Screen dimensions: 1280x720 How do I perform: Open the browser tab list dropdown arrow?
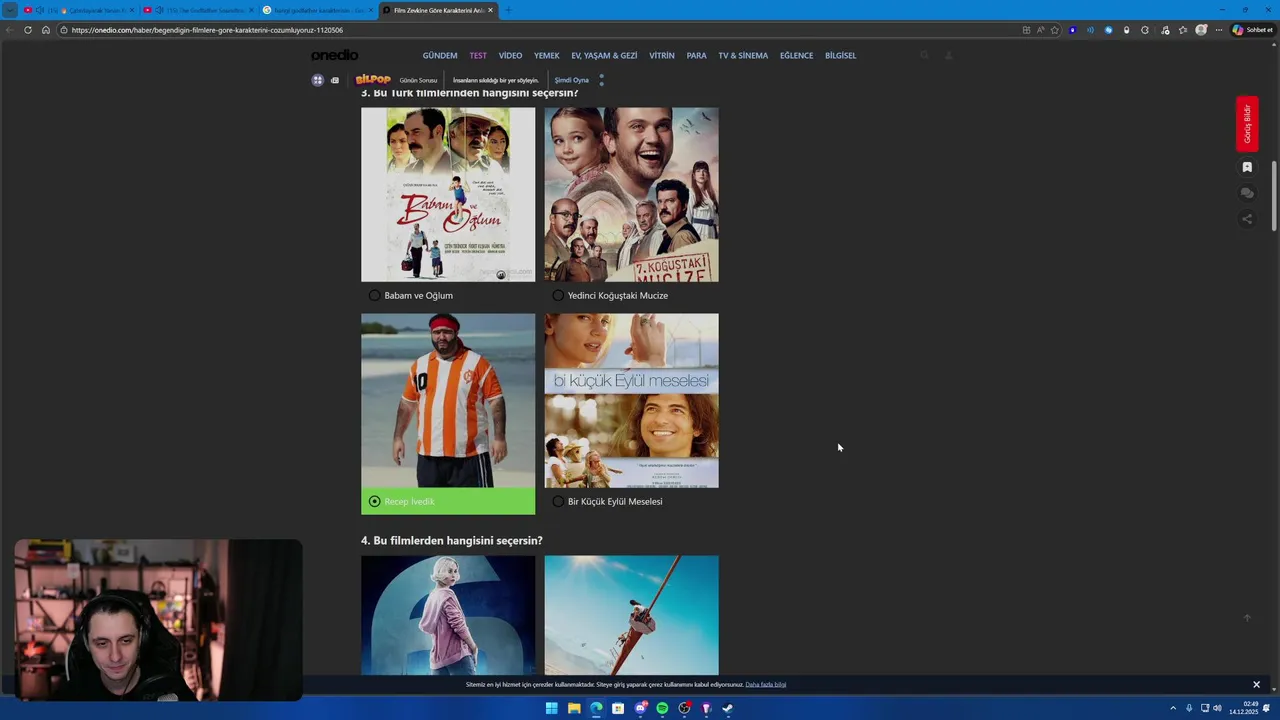pos(10,10)
